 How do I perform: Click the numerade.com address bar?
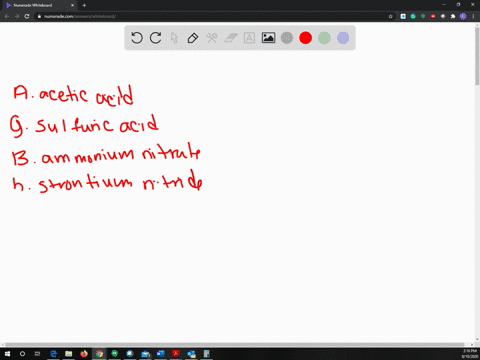tap(213, 16)
